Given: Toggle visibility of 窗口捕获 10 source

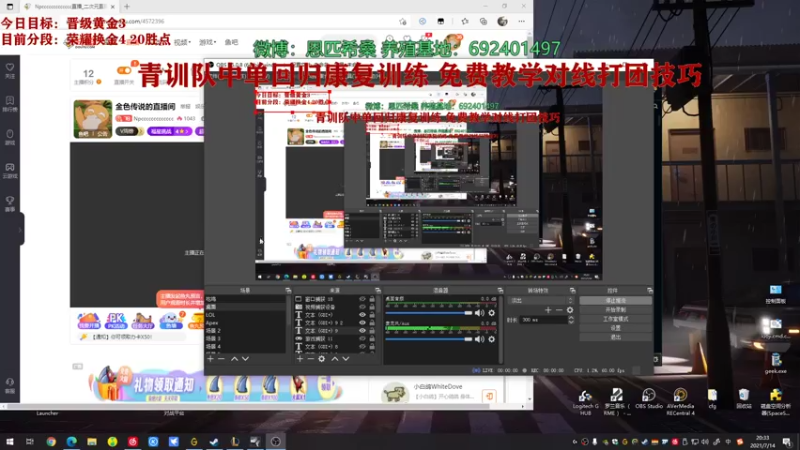Looking at the screenshot, I should coord(362,299).
